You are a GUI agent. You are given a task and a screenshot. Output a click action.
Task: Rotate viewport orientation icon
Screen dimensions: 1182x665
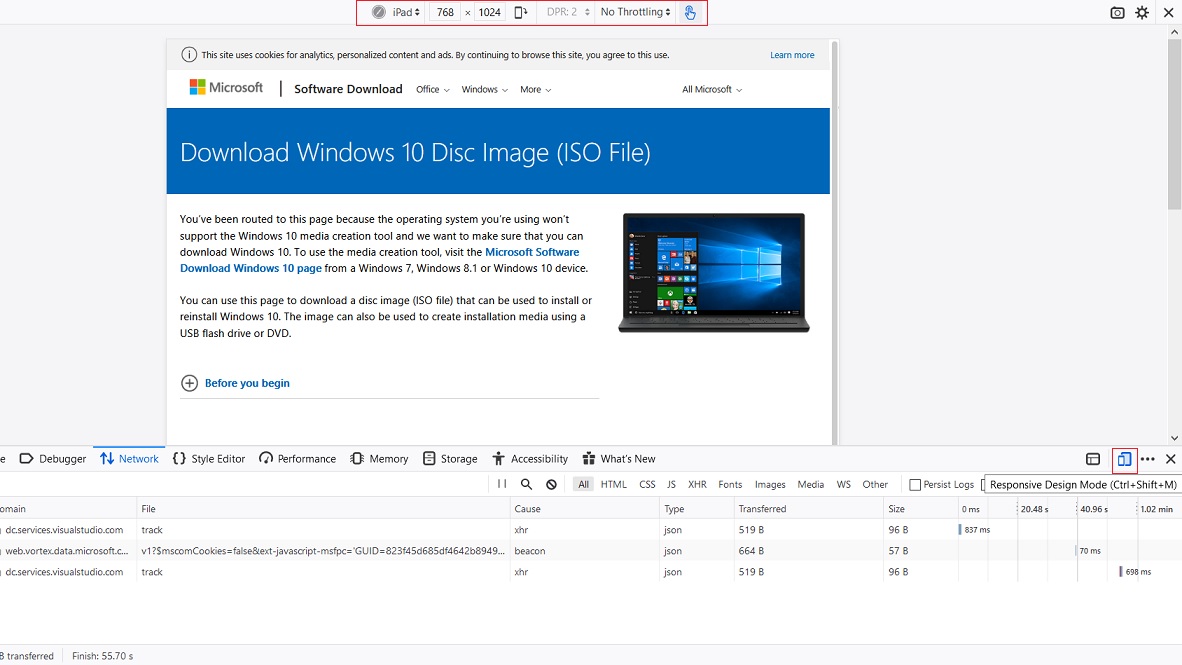click(520, 12)
